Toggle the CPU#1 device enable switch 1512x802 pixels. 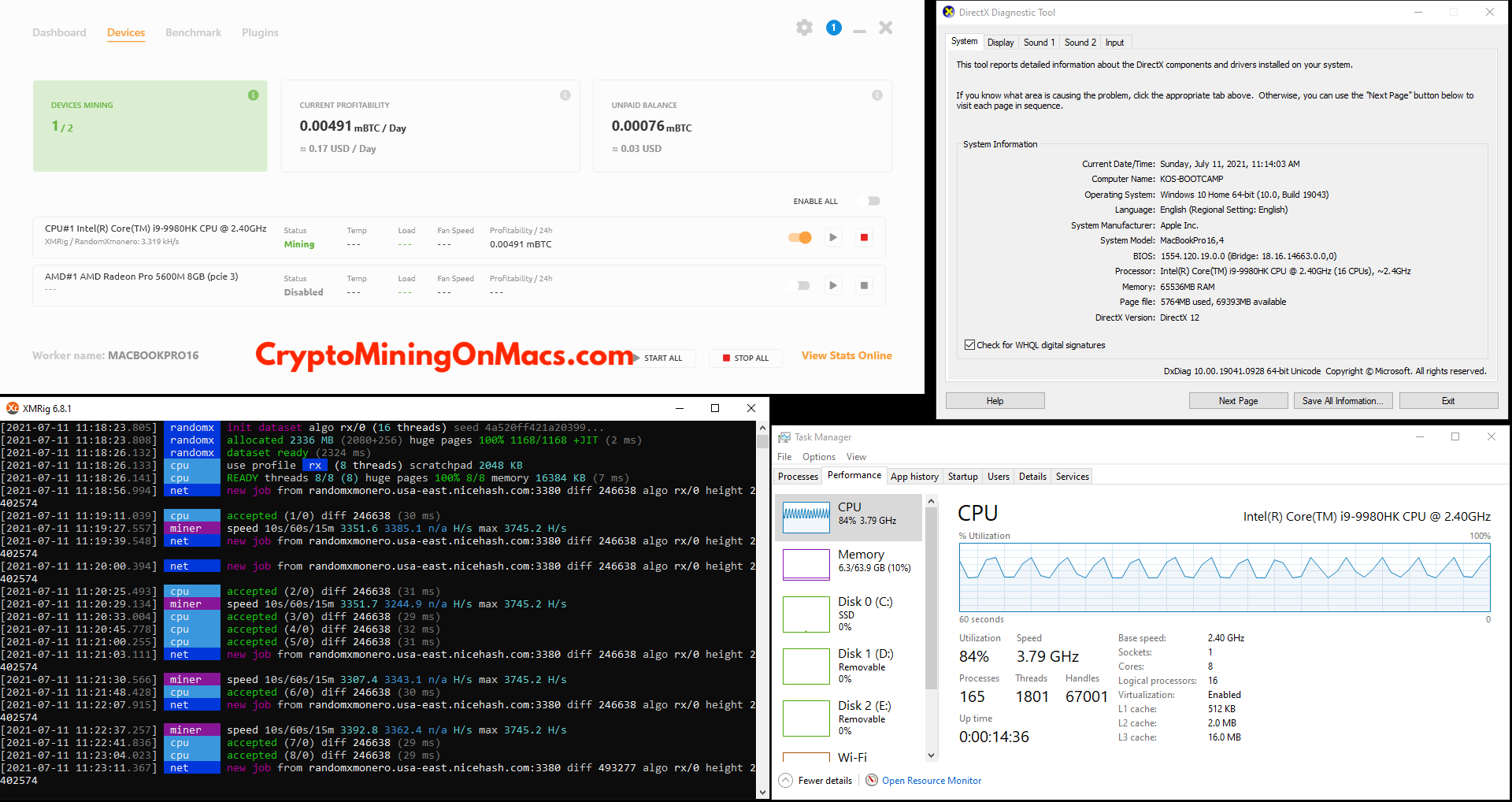pyautogui.click(x=800, y=237)
